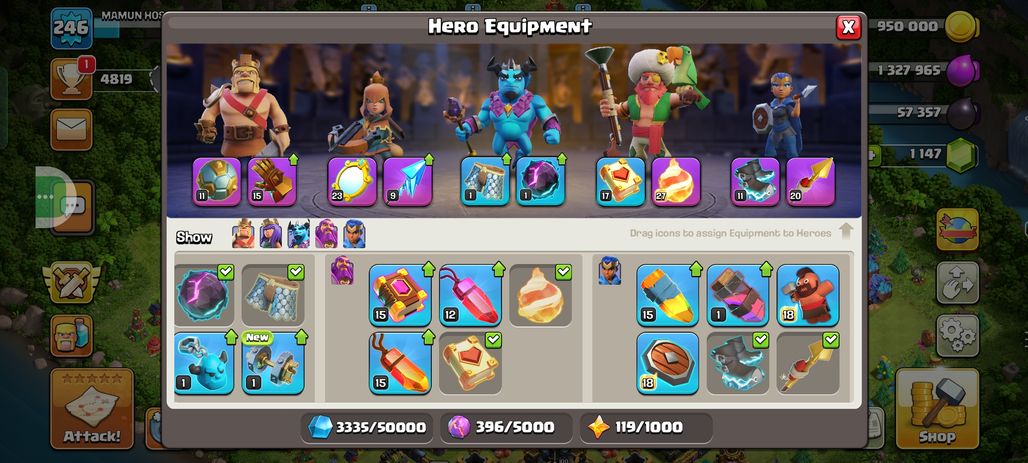
Task: Toggle Royal Champion filter in Show row
Action: (x=354, y=234)
